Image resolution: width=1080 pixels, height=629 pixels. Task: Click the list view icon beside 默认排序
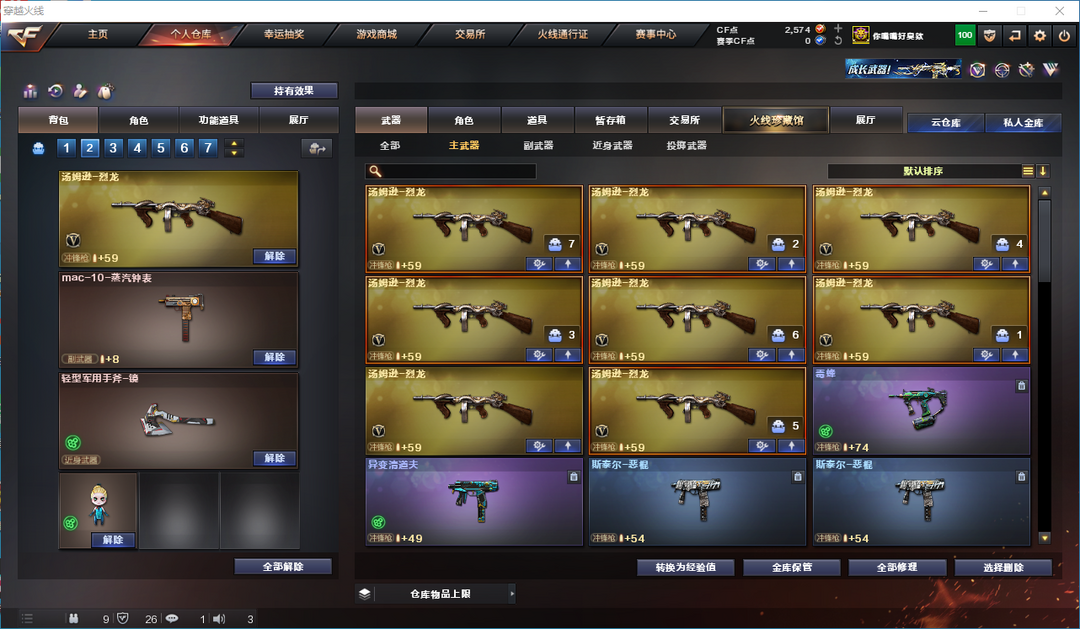1028,171
